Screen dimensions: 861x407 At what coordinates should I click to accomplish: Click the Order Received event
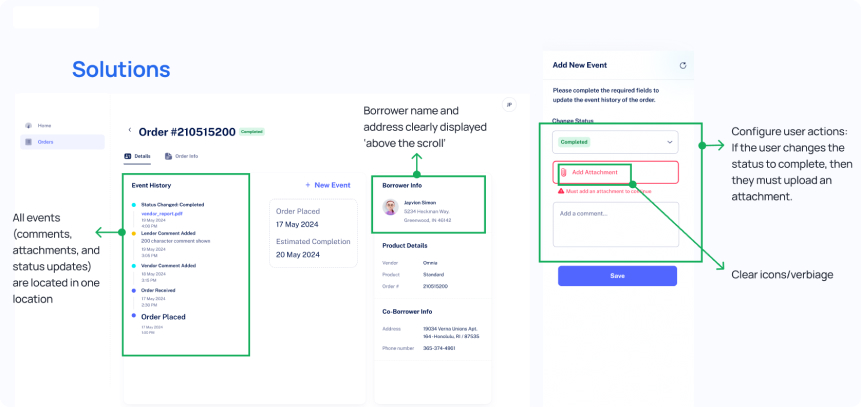pyautogui.click(x=158, y=290)
